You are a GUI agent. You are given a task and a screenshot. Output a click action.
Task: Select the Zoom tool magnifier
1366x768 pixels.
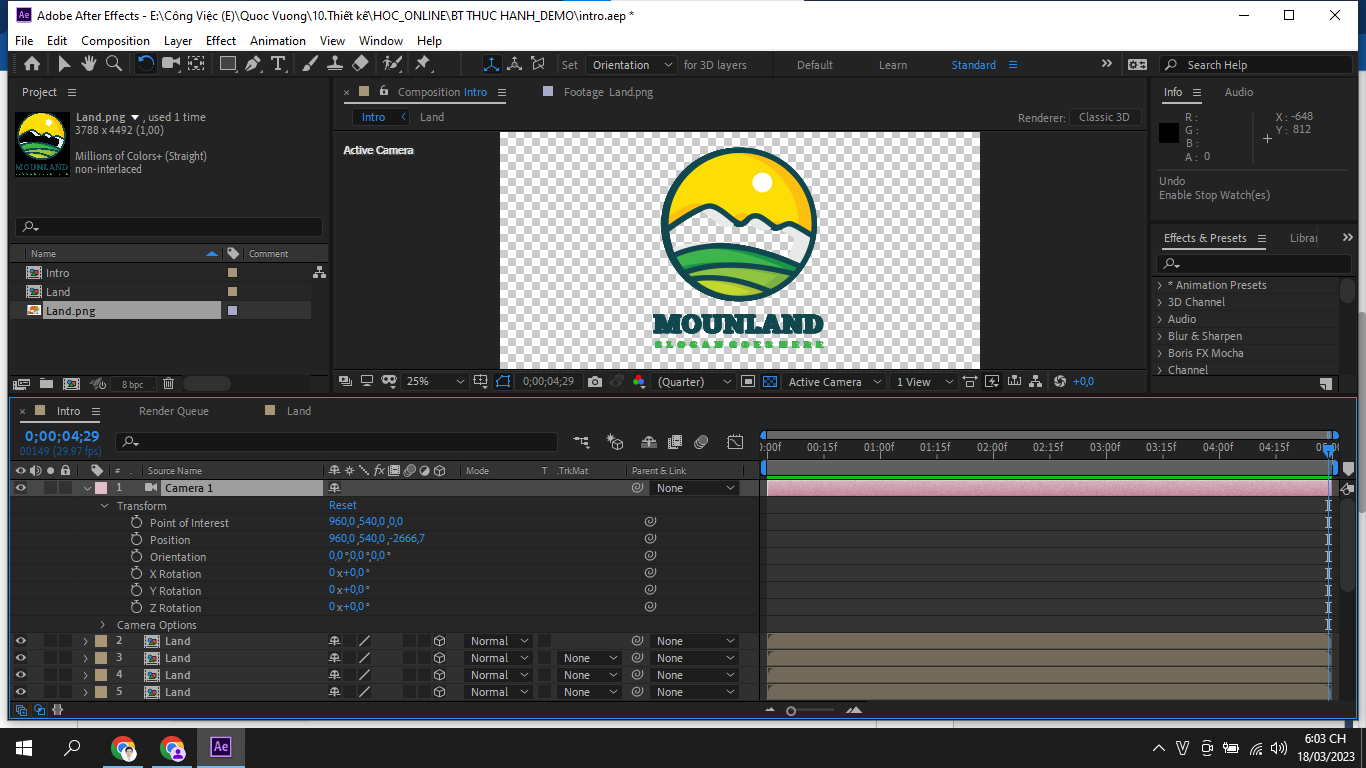tap(114, 64)
